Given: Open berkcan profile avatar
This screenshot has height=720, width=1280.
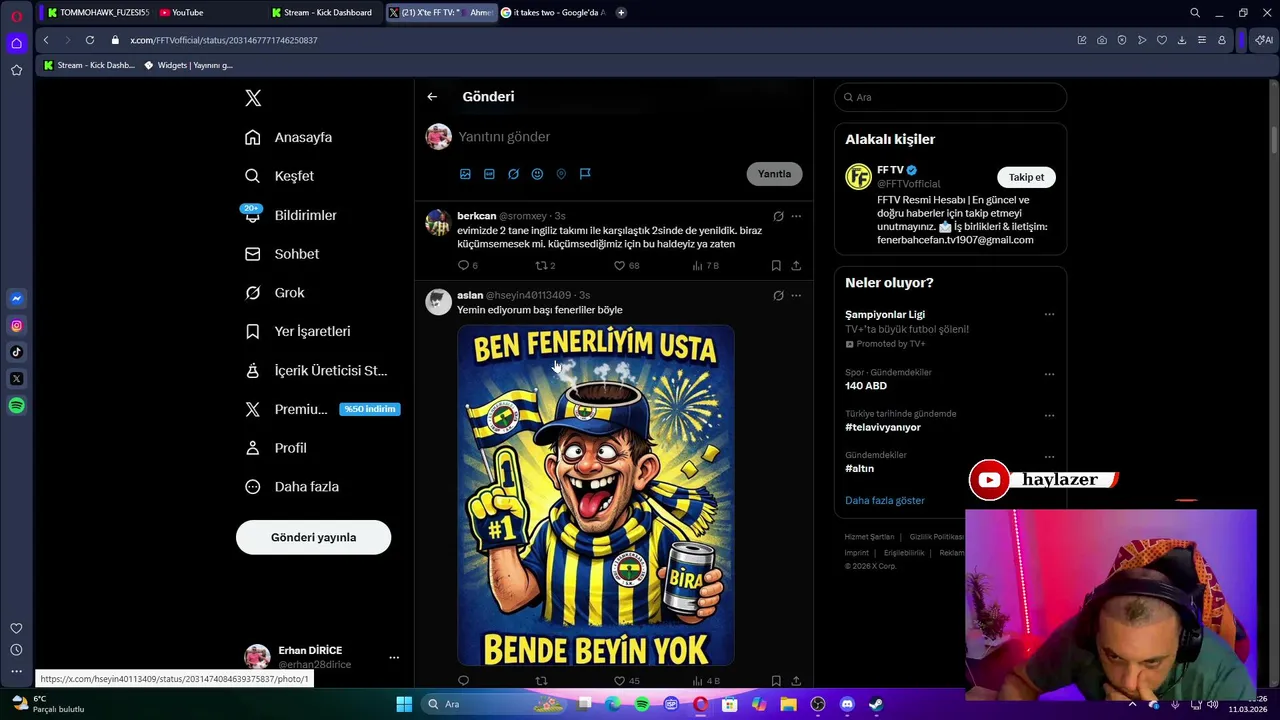Looking at the screenshot, I should tap(438, 222).
